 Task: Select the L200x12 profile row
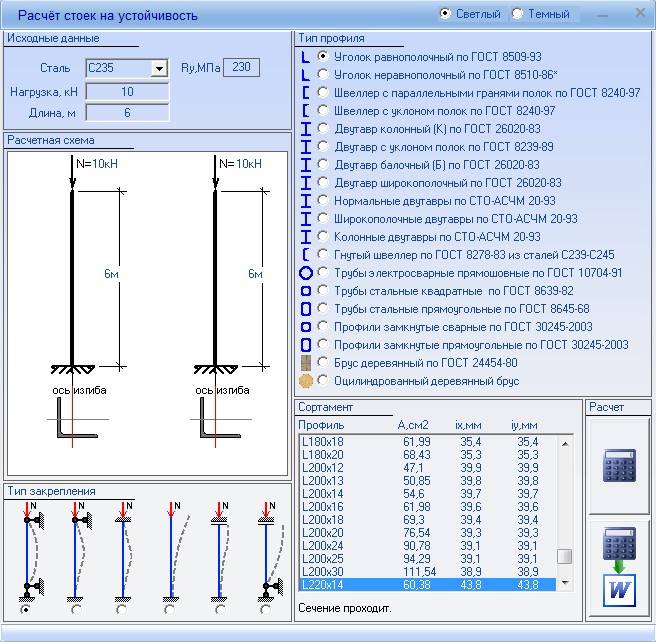(428, 468)
